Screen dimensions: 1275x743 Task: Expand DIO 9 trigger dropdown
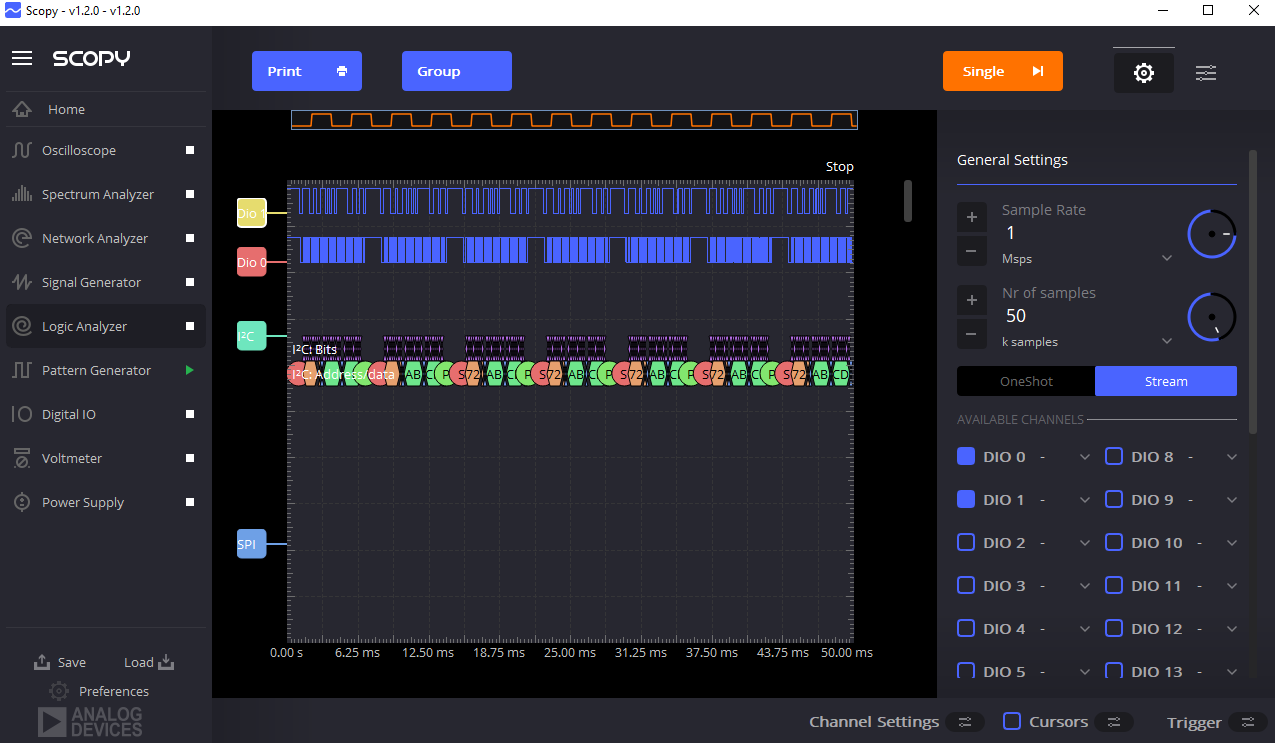click(x=1232, y=500)
